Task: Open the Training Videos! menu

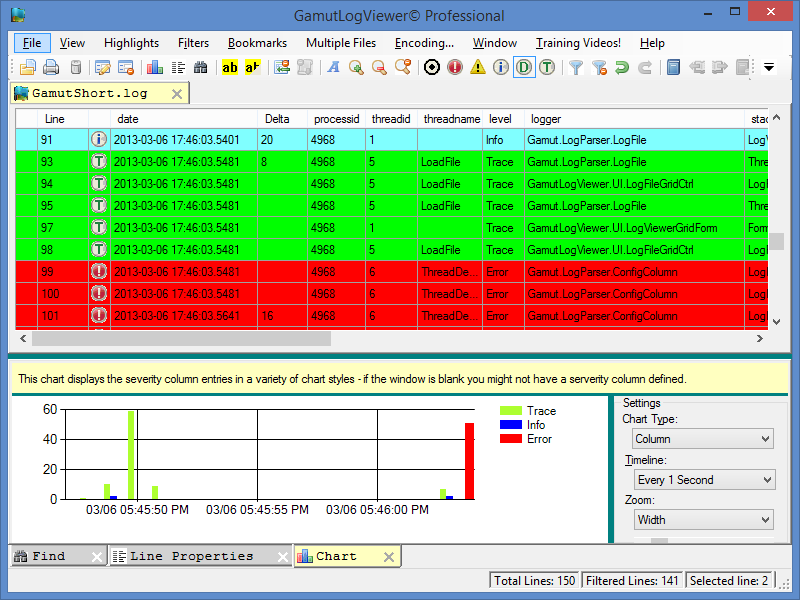Action: (x=578, y=43)
